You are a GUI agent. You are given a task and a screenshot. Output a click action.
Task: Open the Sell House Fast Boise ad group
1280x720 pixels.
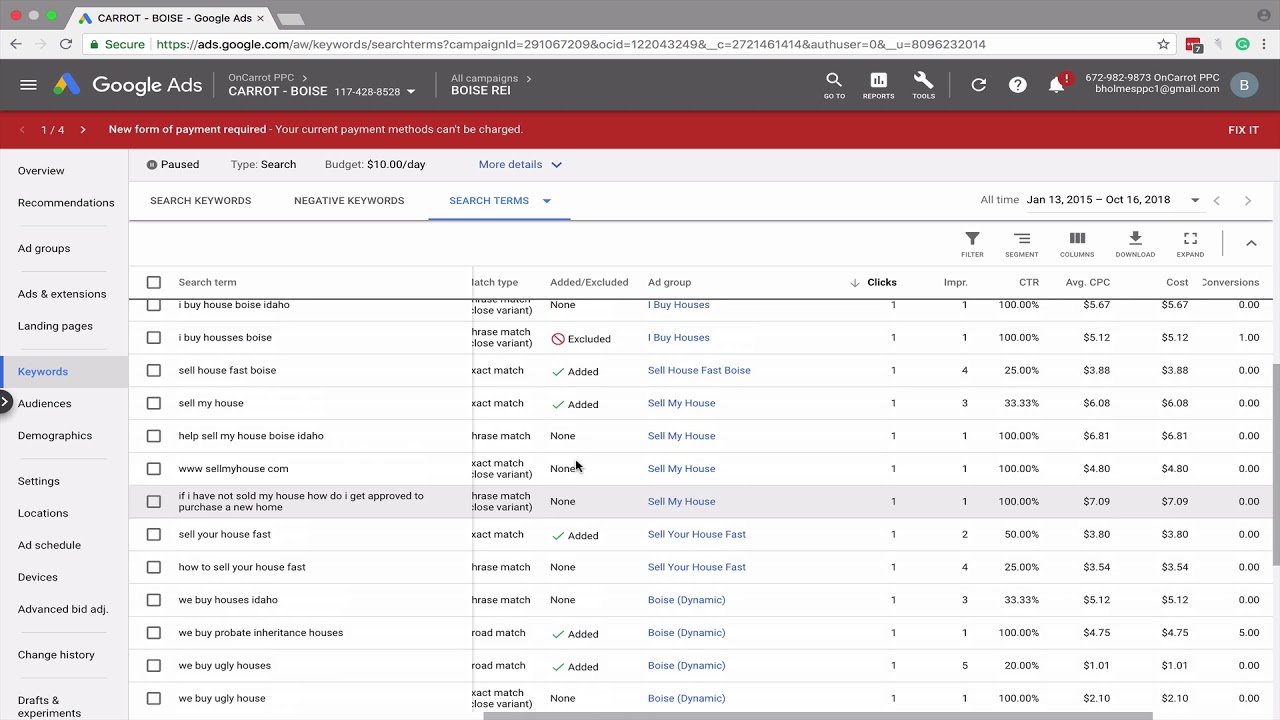[699, 370]
